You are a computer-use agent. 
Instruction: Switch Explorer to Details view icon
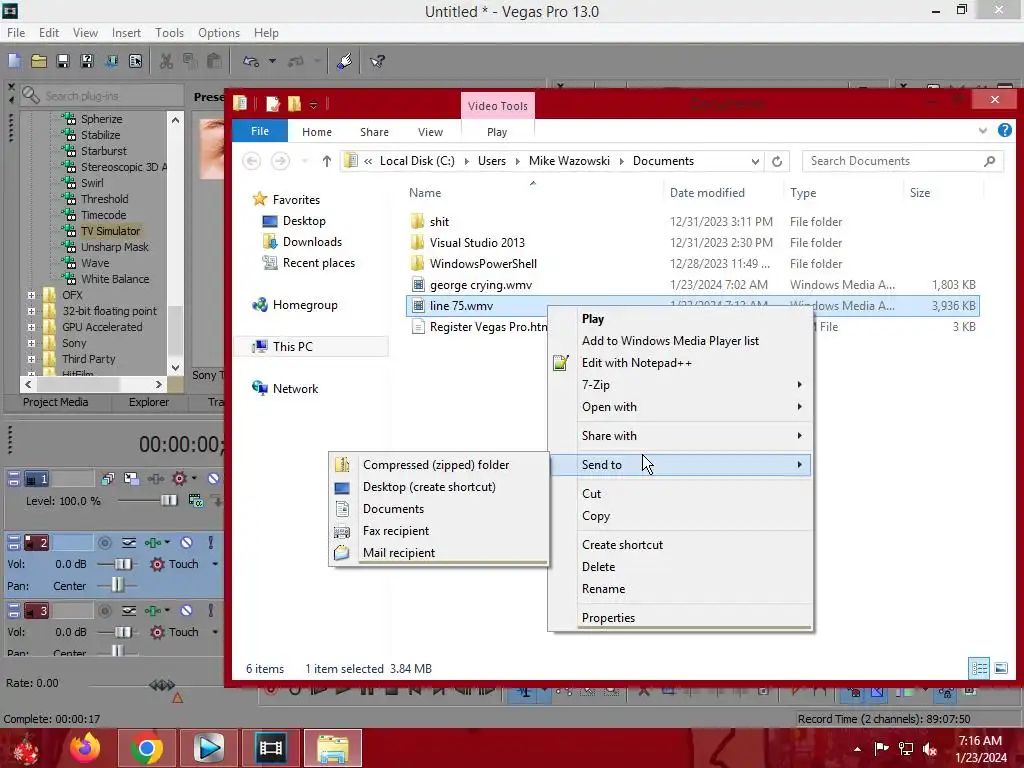(x=980, y=668)
